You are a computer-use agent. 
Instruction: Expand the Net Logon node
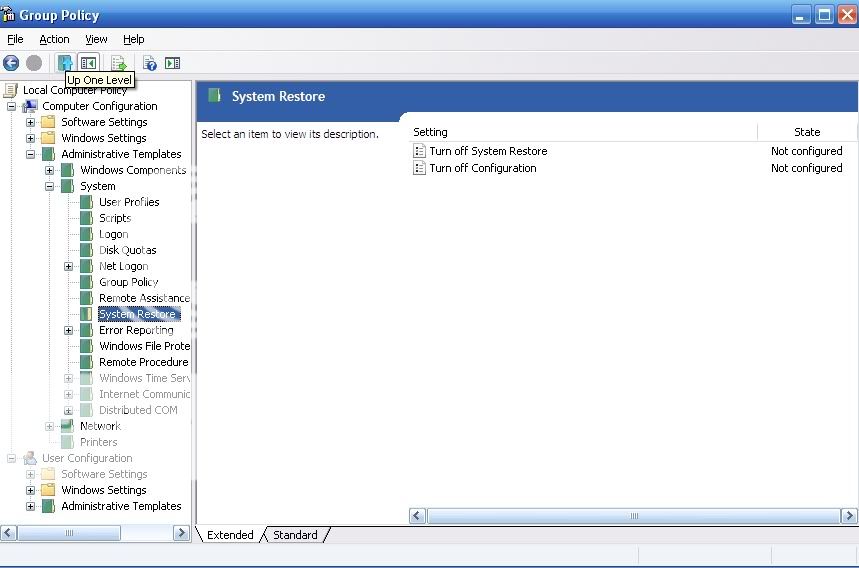click(x=68, y=266)
